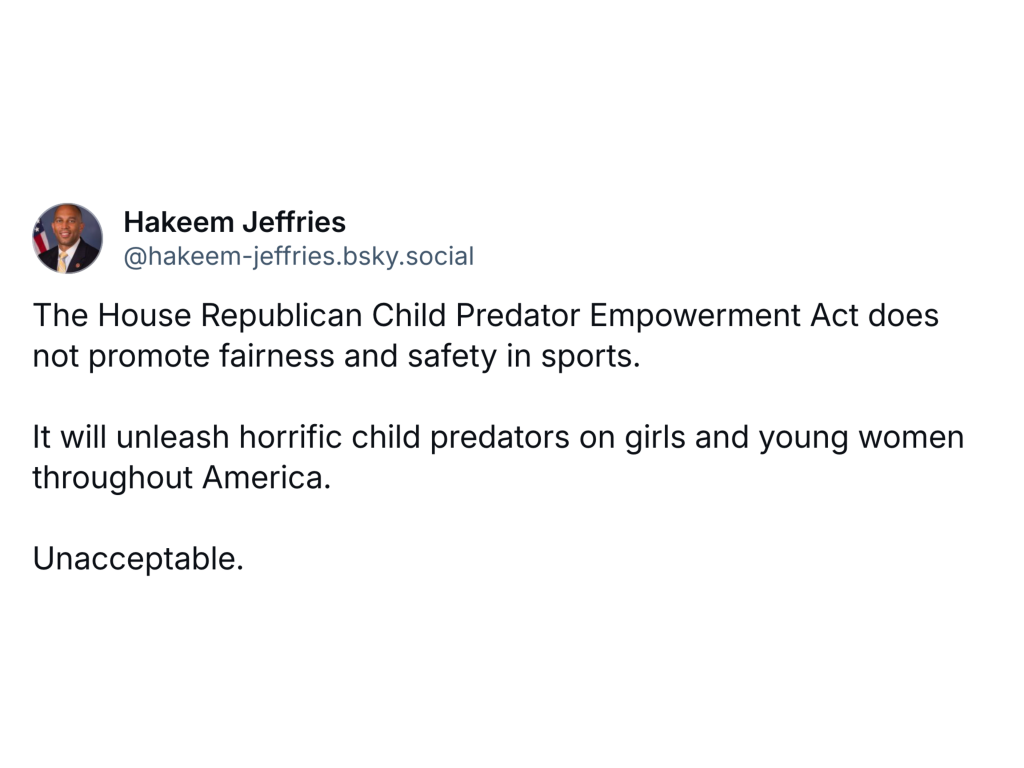The image size is (1024, 768).
Task: Click the word "Unacceptable."
Action: [x=138, y=559]
